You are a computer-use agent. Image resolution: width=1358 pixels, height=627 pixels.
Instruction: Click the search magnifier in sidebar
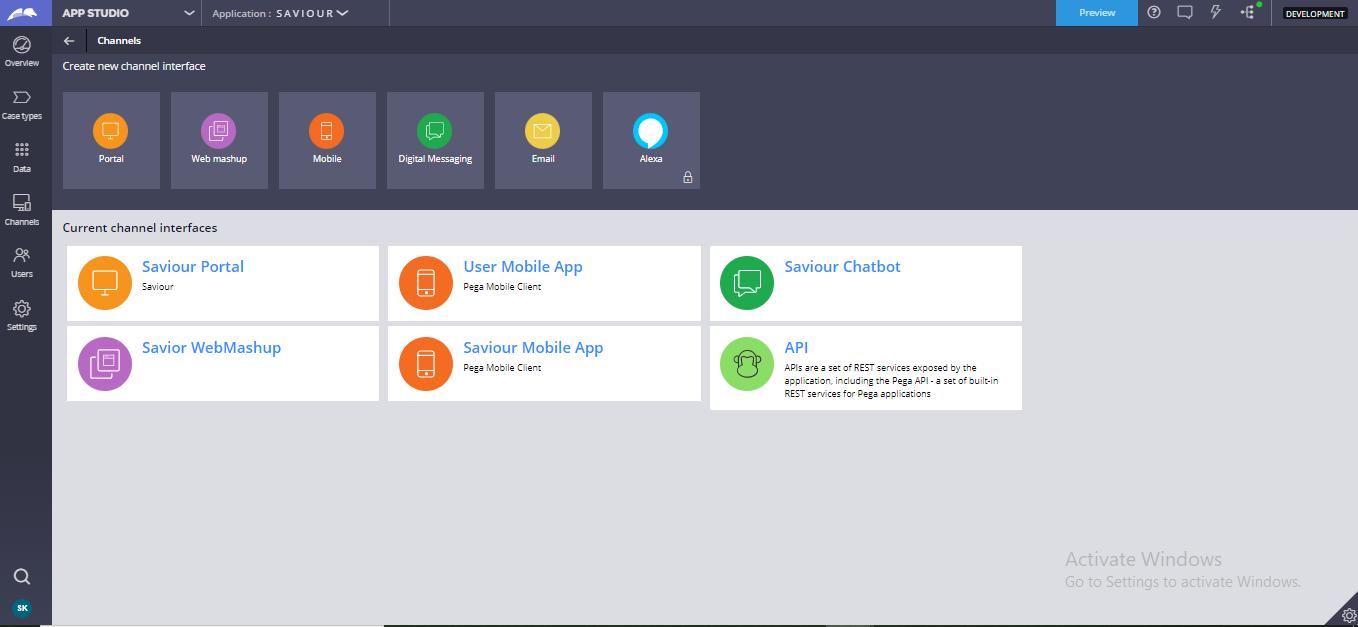click(x=22, y=577)
